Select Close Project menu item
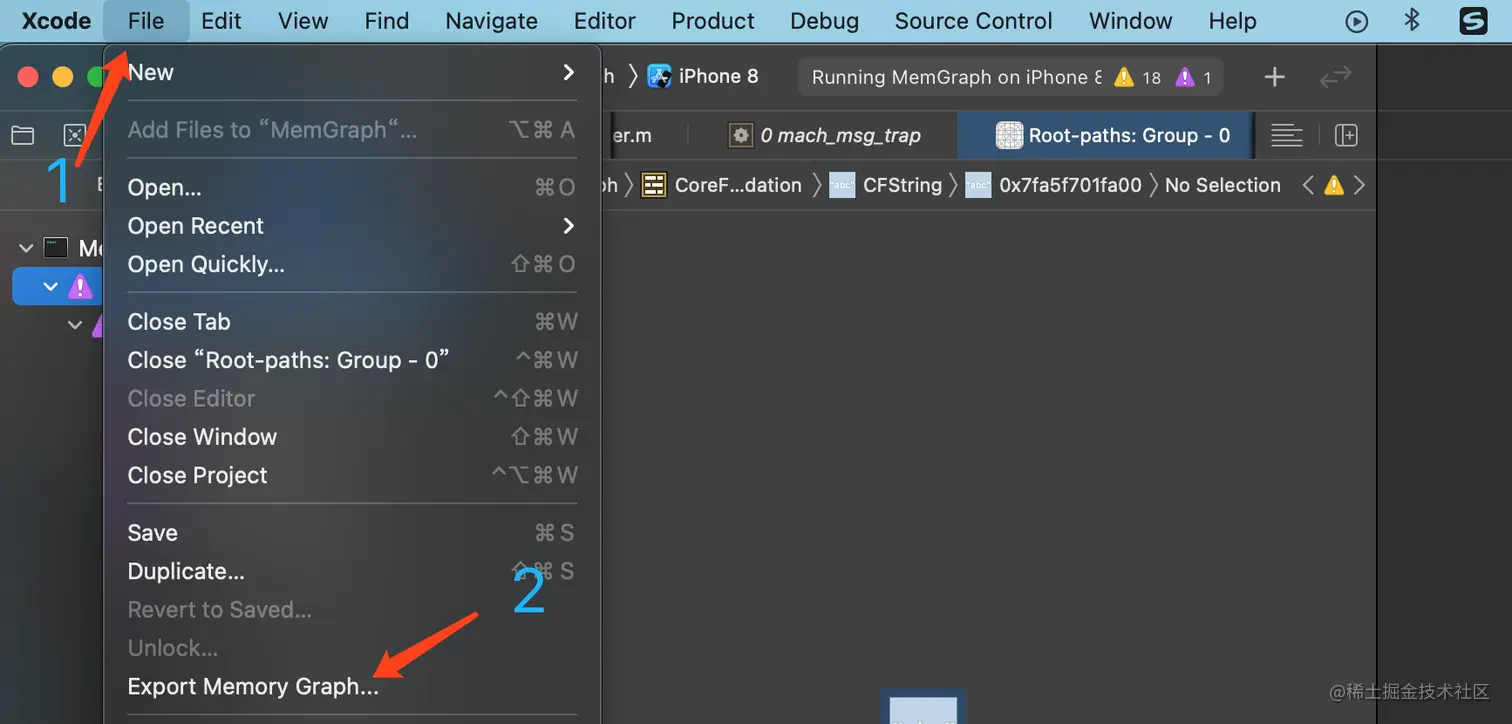The image size is (1512, 724). coord(351,475)
